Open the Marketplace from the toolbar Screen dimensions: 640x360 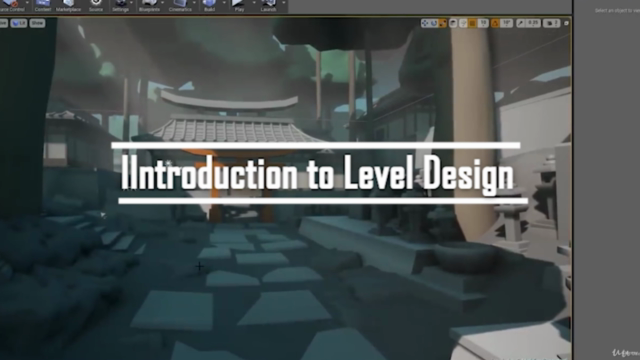click(x=68, y=5)
